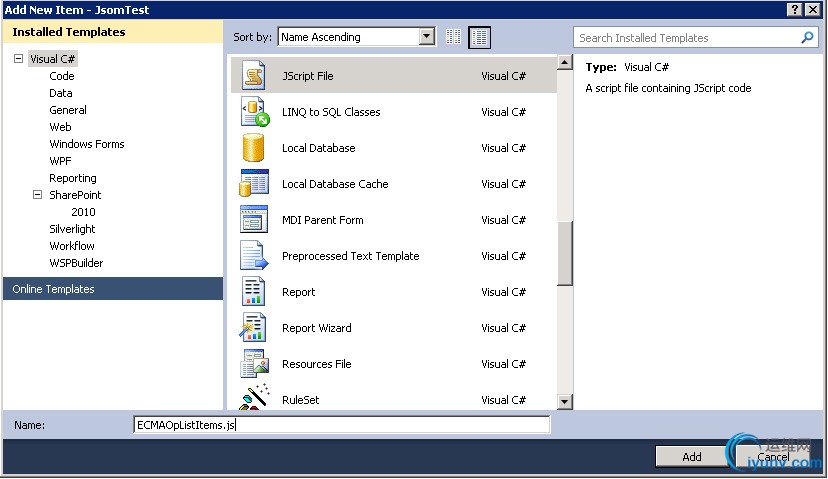Select the SharePoint category
This screenshot has height=479, width=828.
pyautogui.click(x=75, y=195)
